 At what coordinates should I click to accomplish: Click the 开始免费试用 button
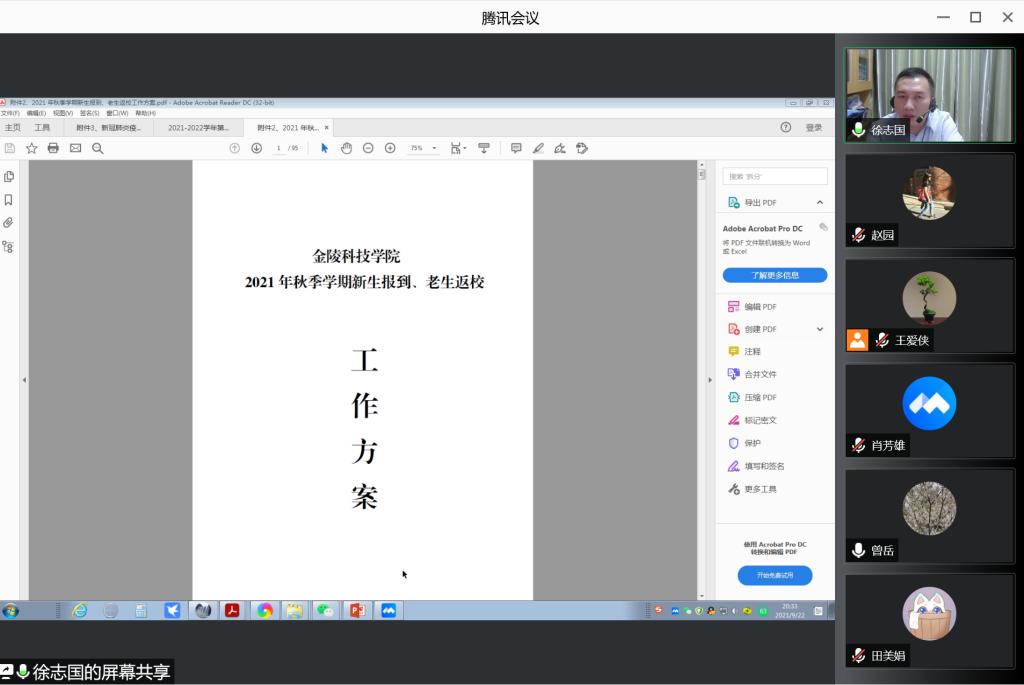point(775,576)
